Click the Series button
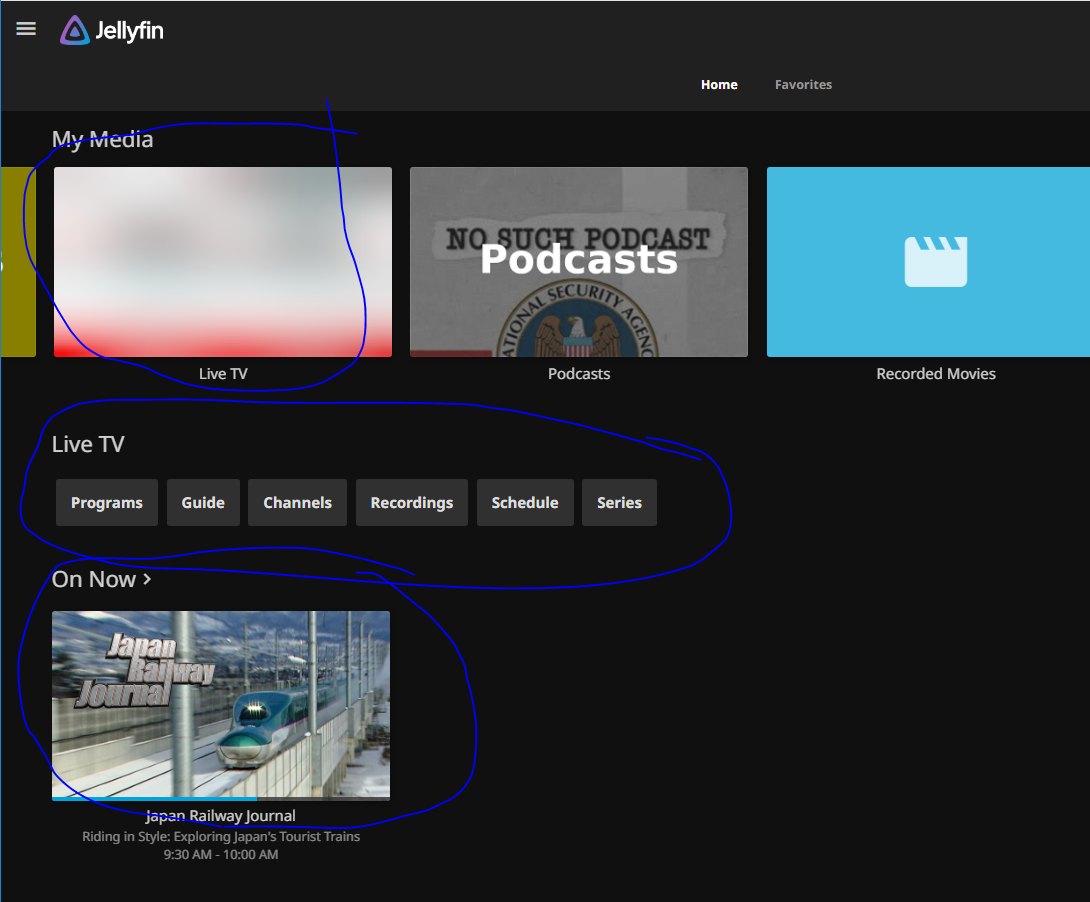Viewport: 1090px width, 902px height. coord(619,503)
